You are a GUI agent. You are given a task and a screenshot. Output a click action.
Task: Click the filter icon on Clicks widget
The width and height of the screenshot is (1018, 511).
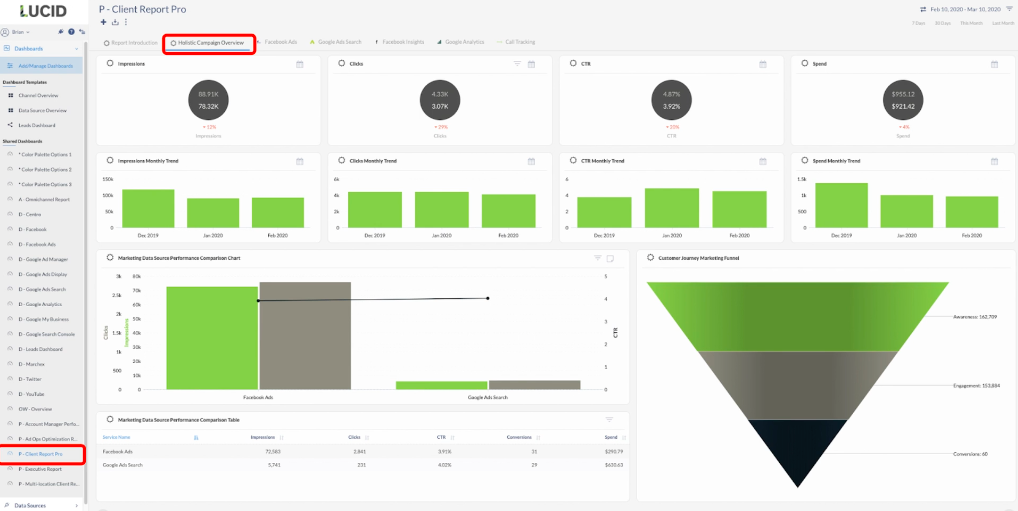coord(517,64)
